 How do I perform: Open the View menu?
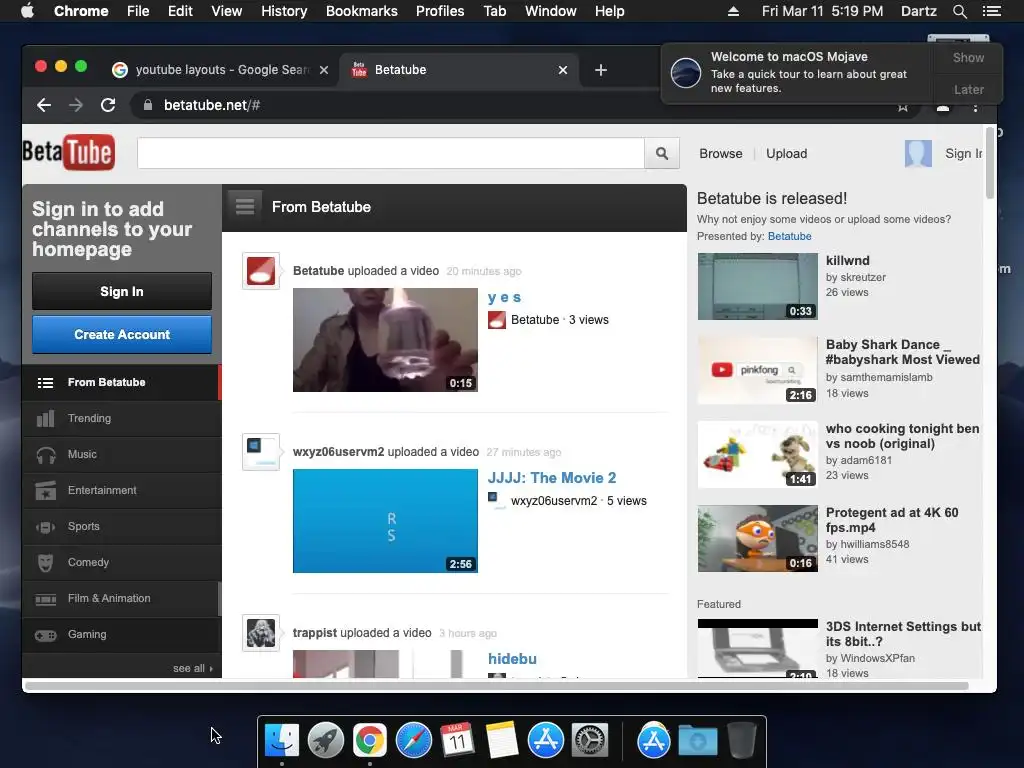pos(227,11)
